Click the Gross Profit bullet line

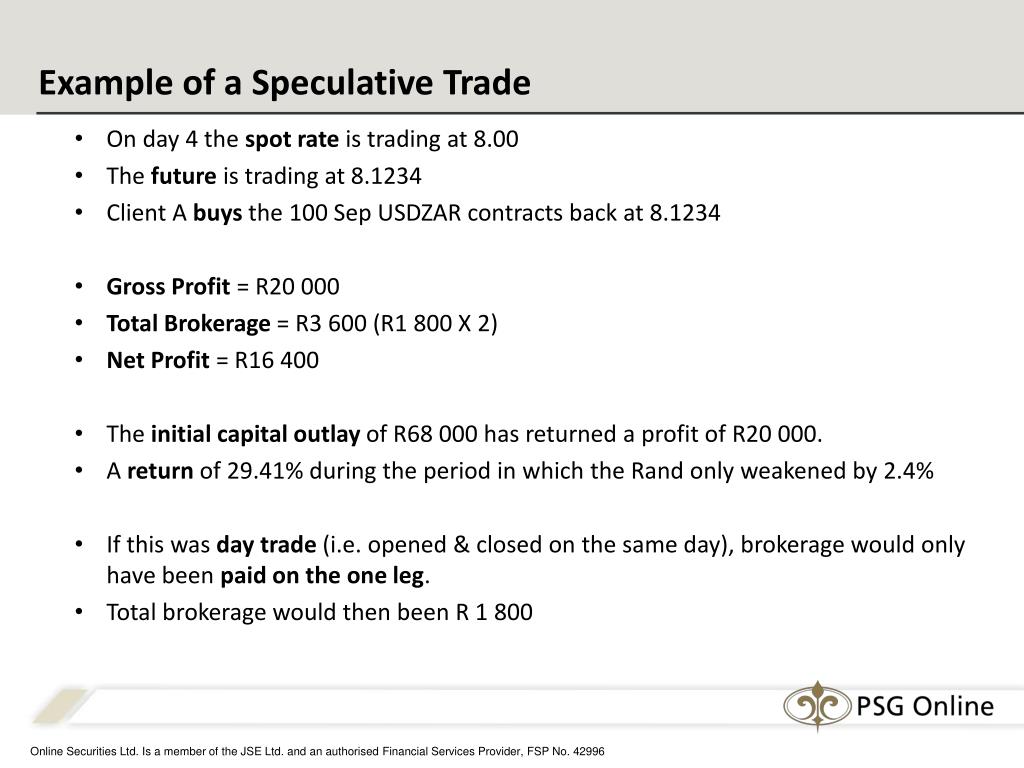point(223,287)
